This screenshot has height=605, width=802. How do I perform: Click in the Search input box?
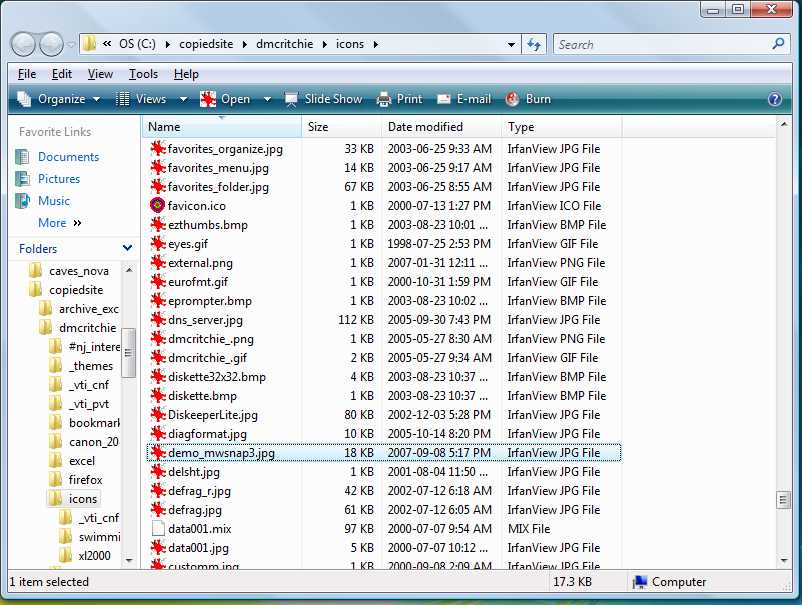click(x=661, y=45)
